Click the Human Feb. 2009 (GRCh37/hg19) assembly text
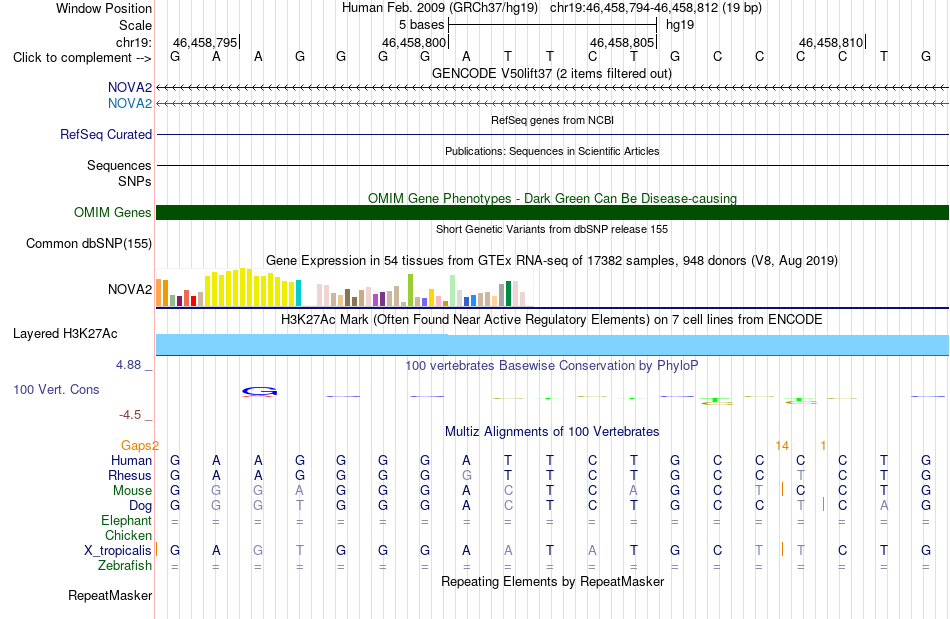Viewport: 950px width, 619px height. coord(440,8)
